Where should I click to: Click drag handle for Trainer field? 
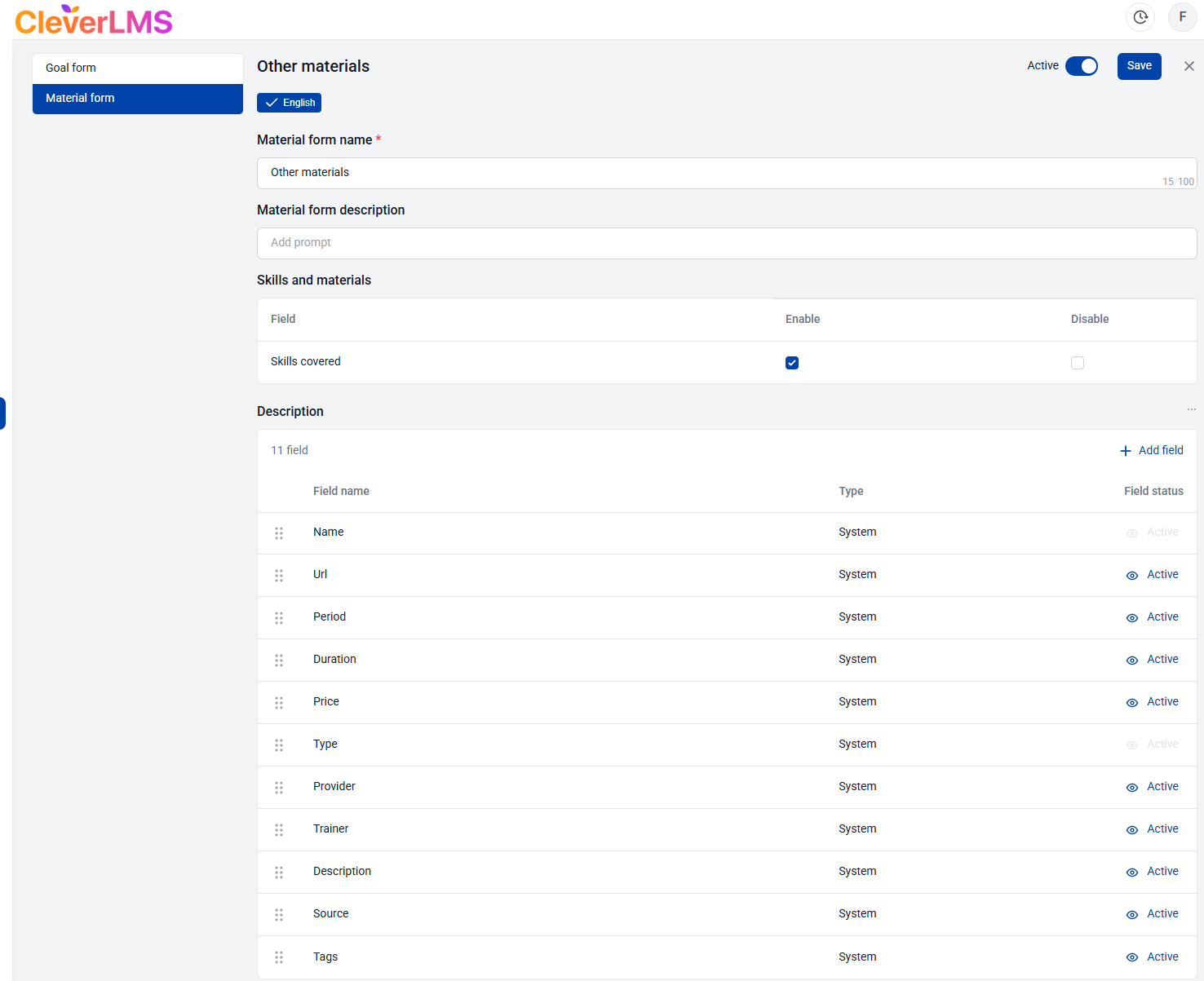[279, 830]
